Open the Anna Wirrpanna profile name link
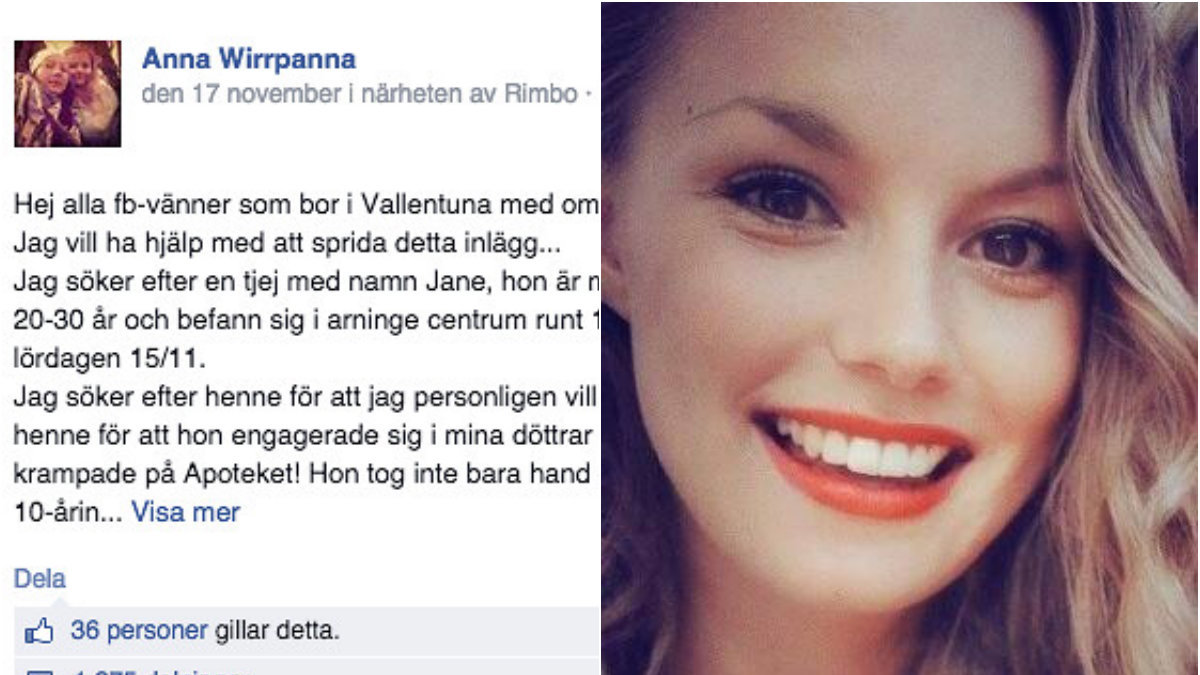1200x675 pixels. [x=249, y=59]
